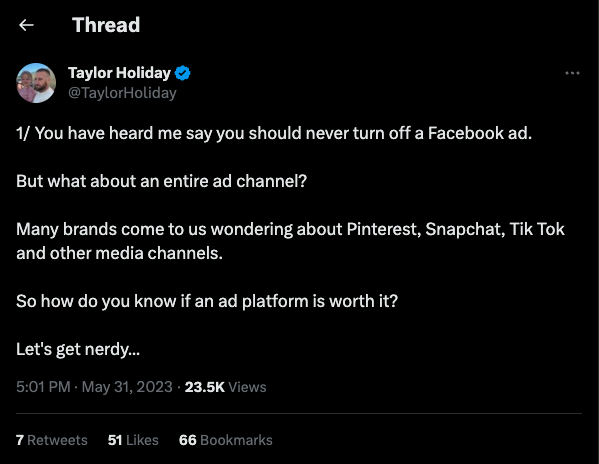Open the three-dot more options menu
The image size is (599, 464).
pyautogui.click(x=572, y=73)
